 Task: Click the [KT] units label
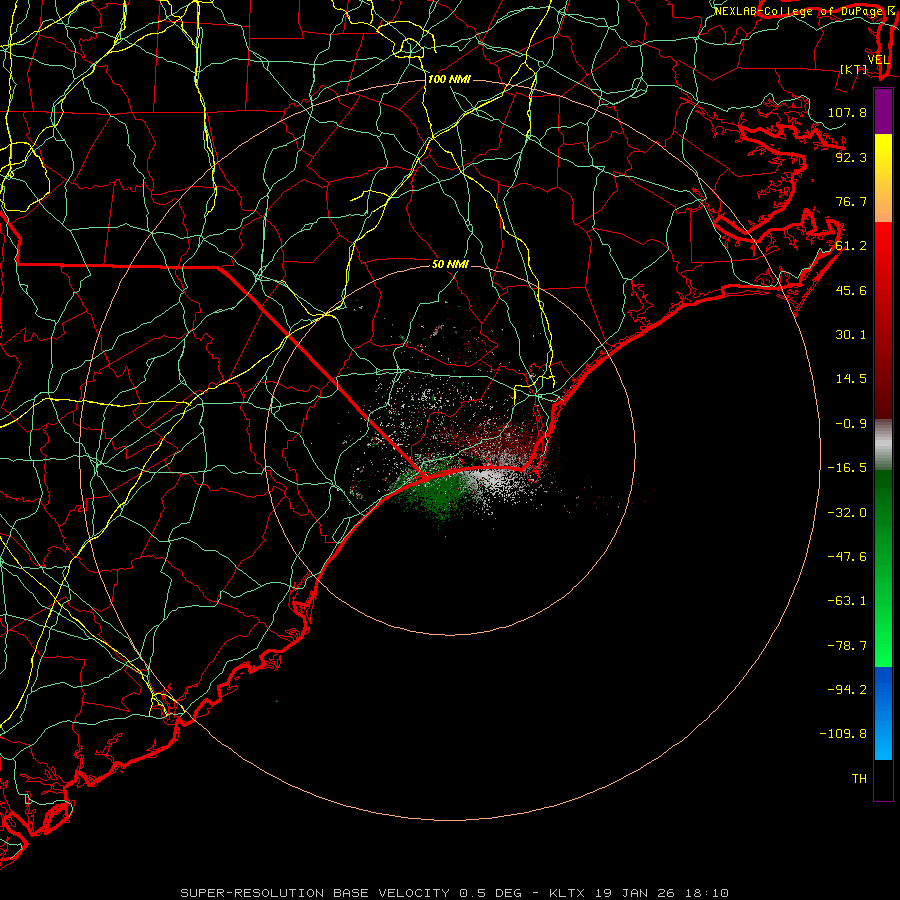[854, 70]
